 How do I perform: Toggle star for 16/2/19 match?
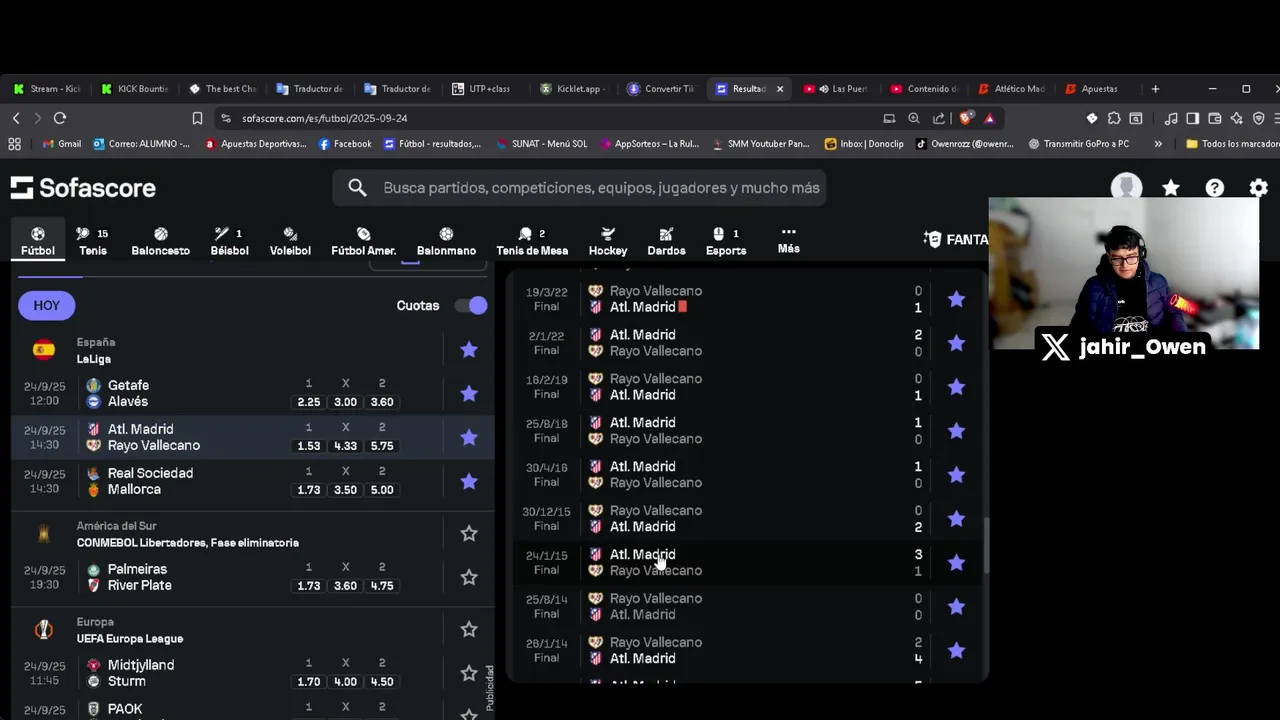pyautogui.click(x=957, y=387)
